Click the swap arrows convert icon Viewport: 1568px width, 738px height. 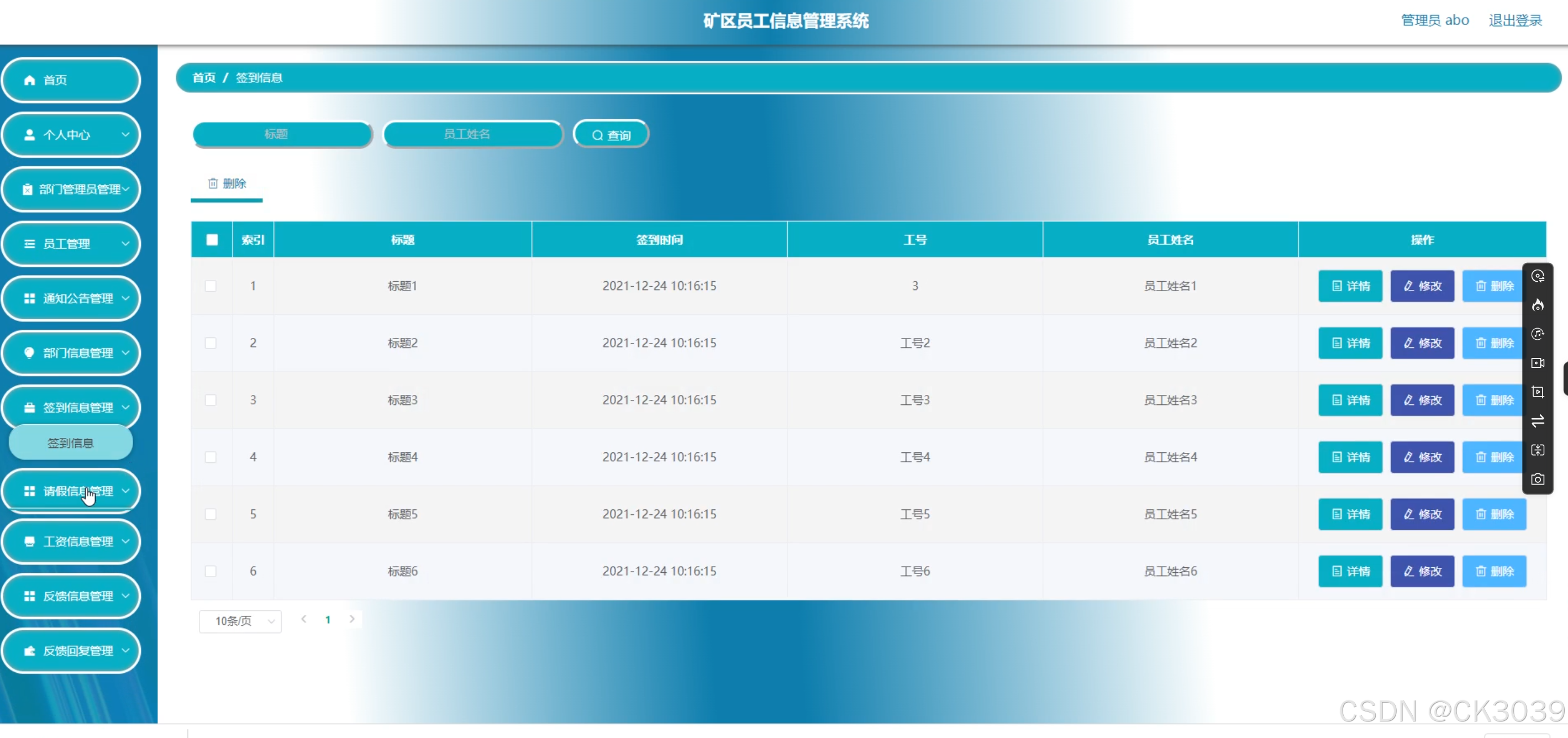[1538, 421]
